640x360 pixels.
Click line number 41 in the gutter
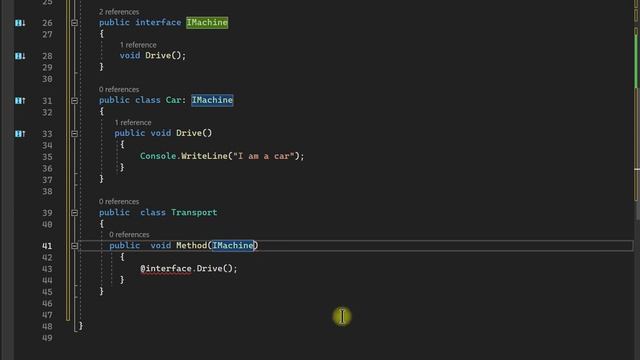click(x=47, y=246)
